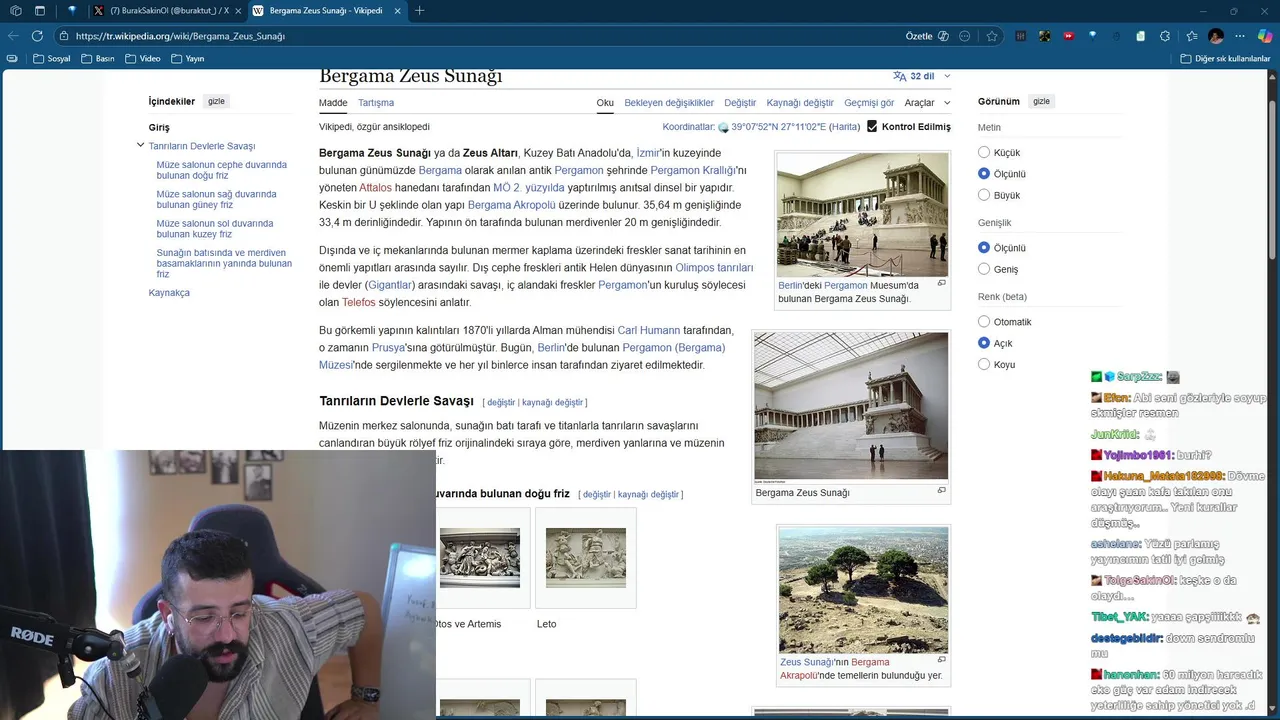Click the language translate icon beside 32 dil
Image resolution: width=1280 pixels, height=720 pixels.
tap(899, 76)
